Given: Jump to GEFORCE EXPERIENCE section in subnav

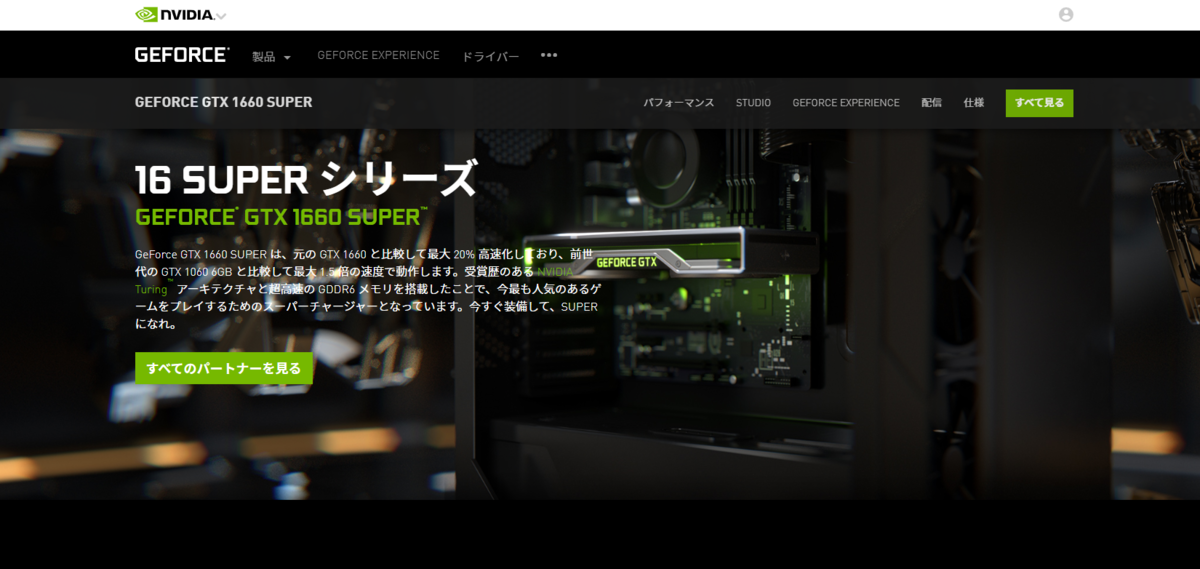Looking at the screenshot, I should 846,103.
